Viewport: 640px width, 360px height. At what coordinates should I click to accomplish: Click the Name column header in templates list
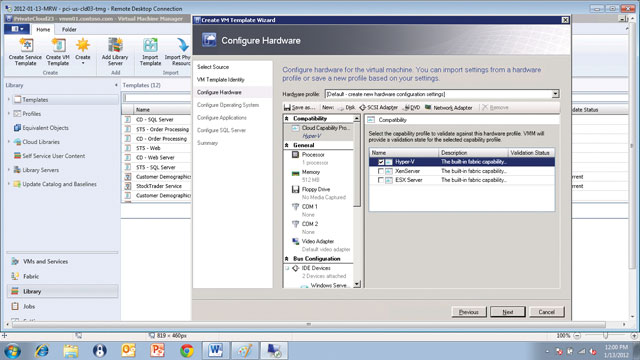point(162,110)
